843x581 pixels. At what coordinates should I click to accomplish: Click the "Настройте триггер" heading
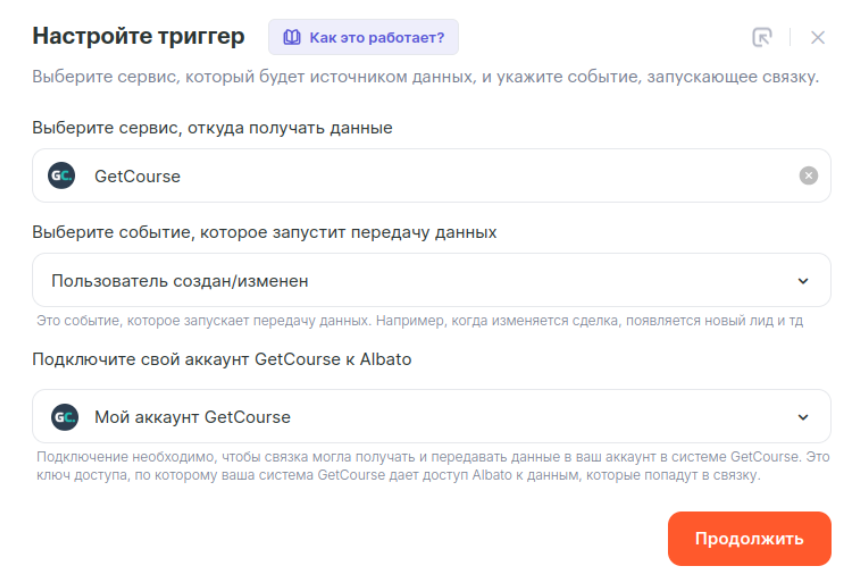click(138, 37)
